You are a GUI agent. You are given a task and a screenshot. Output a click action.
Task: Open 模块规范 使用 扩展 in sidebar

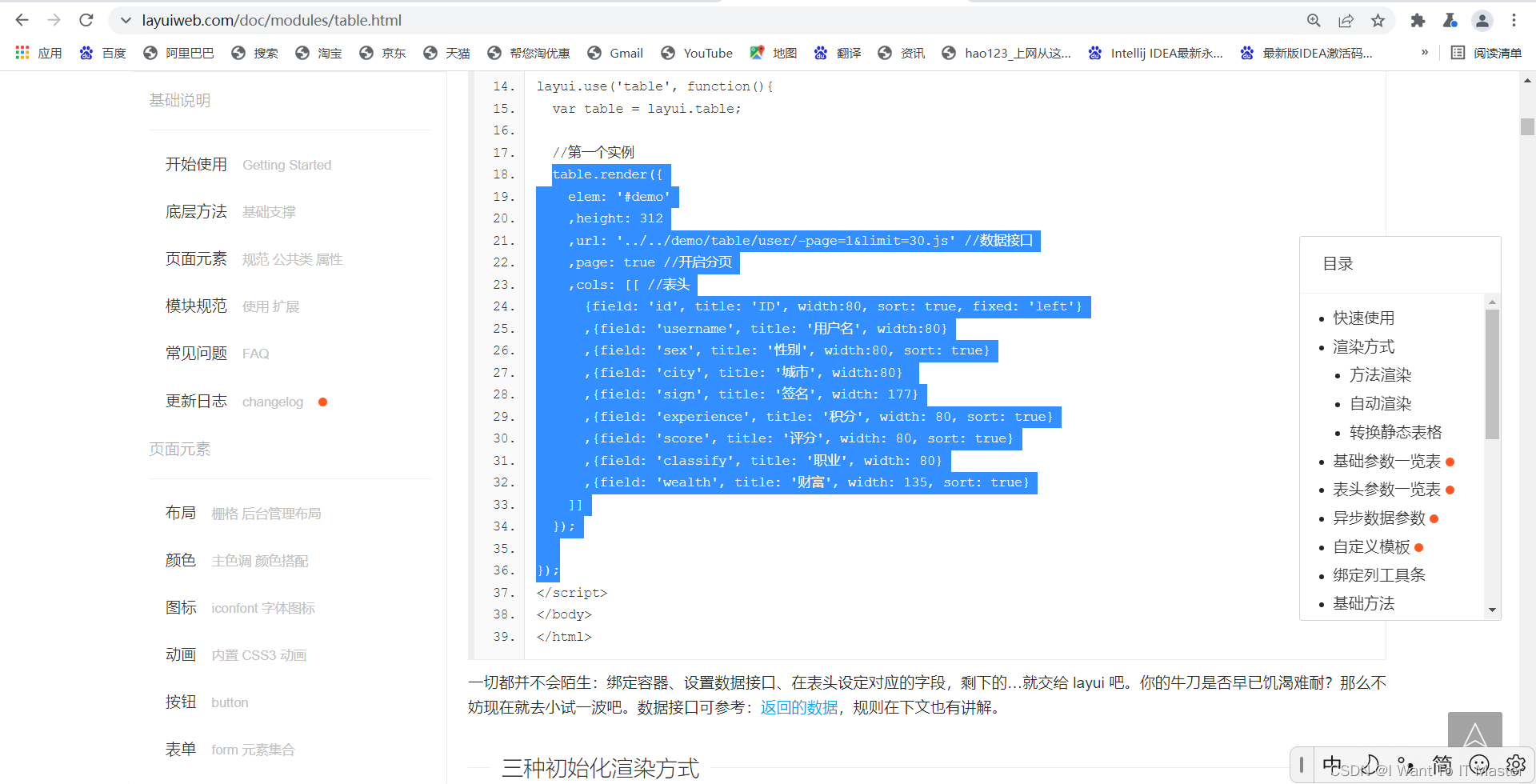point(232,306)
